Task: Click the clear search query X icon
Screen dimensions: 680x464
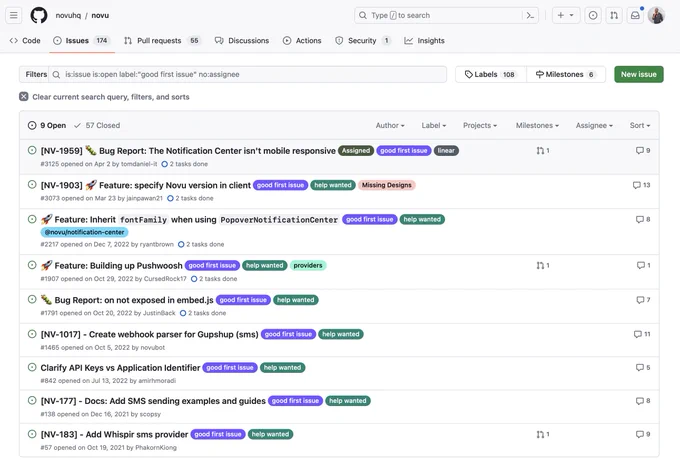Action: click(x=24, y=97)
